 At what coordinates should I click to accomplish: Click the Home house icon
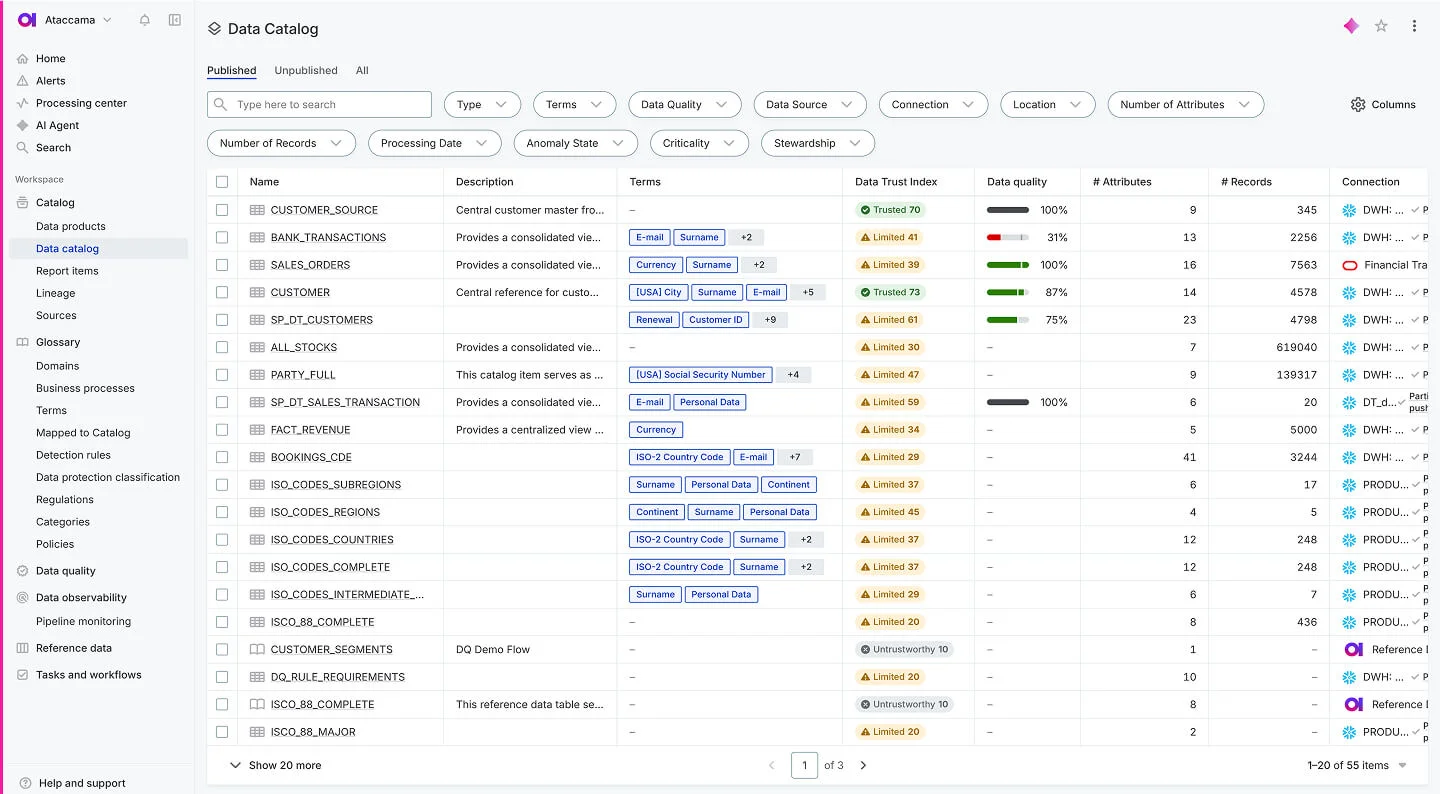coord(23,58)
